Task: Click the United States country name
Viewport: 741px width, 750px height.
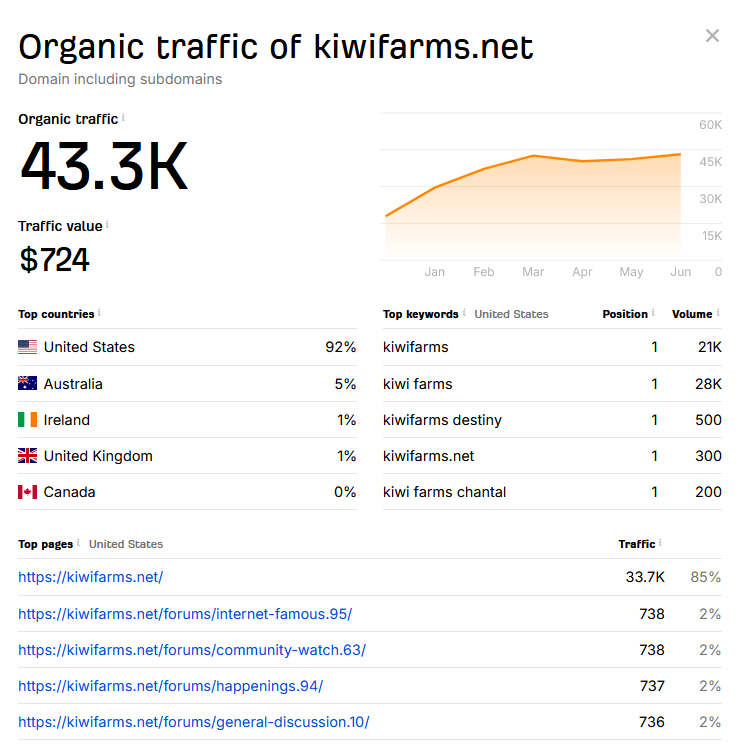Action: coord(89,347)
